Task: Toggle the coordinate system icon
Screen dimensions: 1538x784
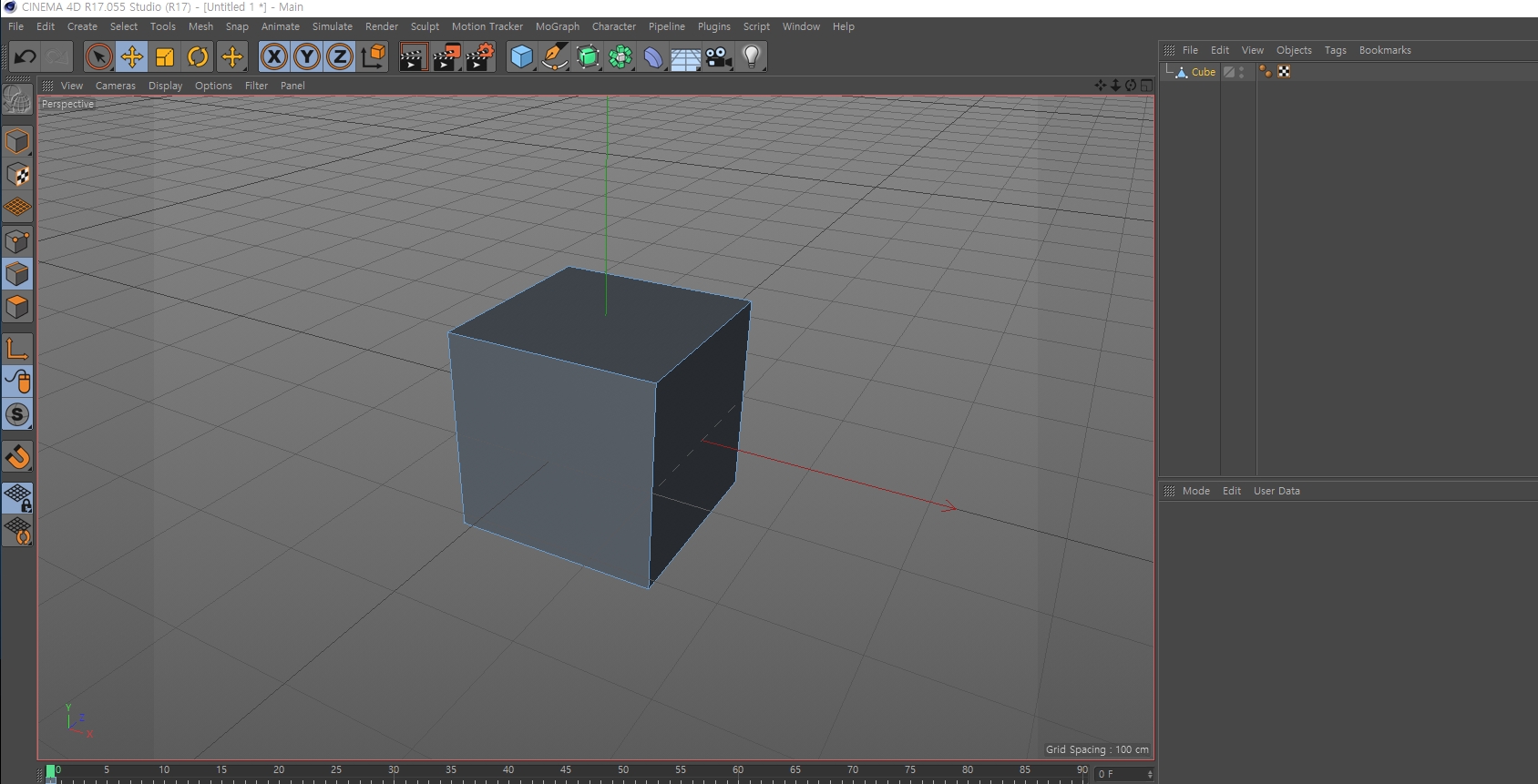Action: 374,56
